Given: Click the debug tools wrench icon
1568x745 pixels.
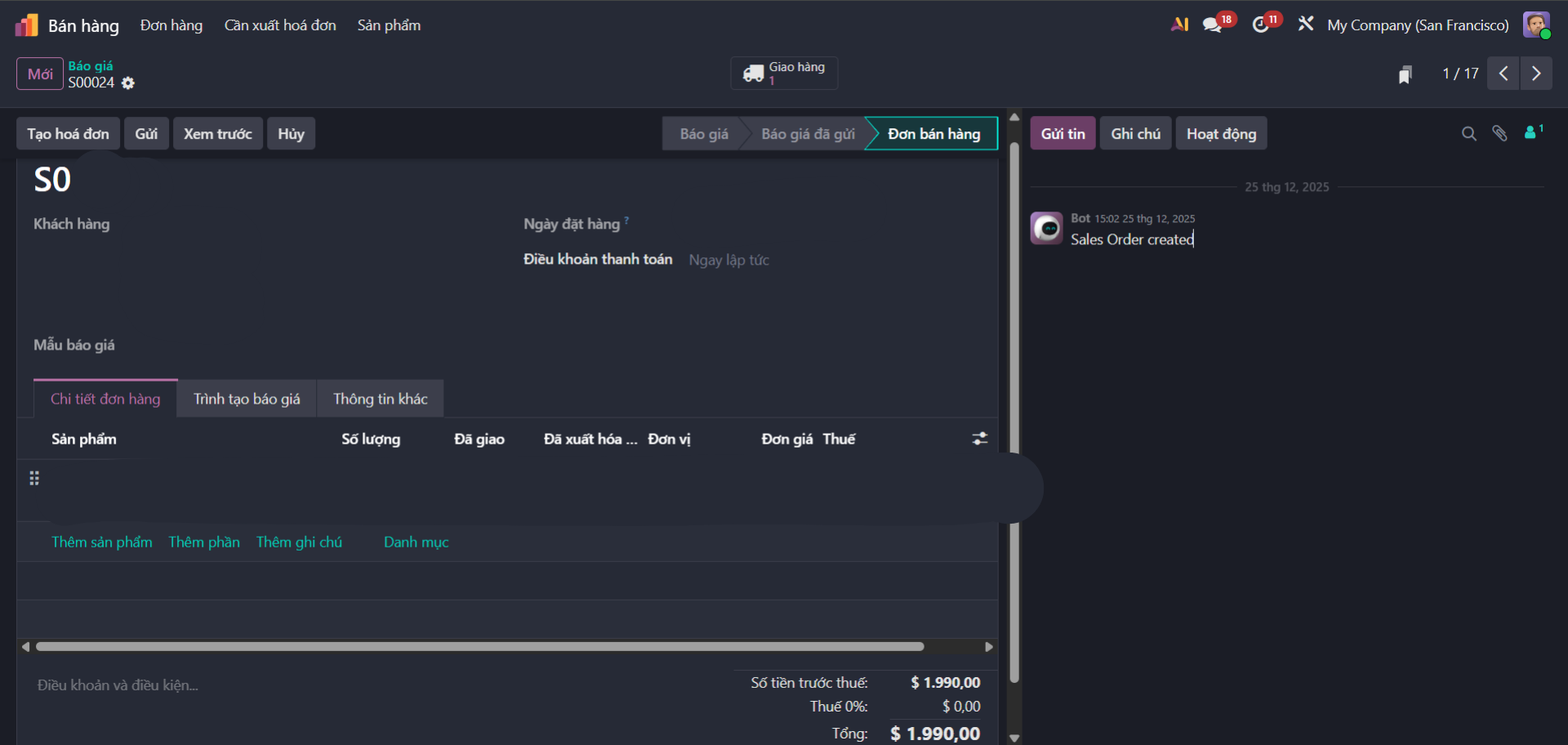Looking at the screenshot, I should click(x=1306, y=25).
